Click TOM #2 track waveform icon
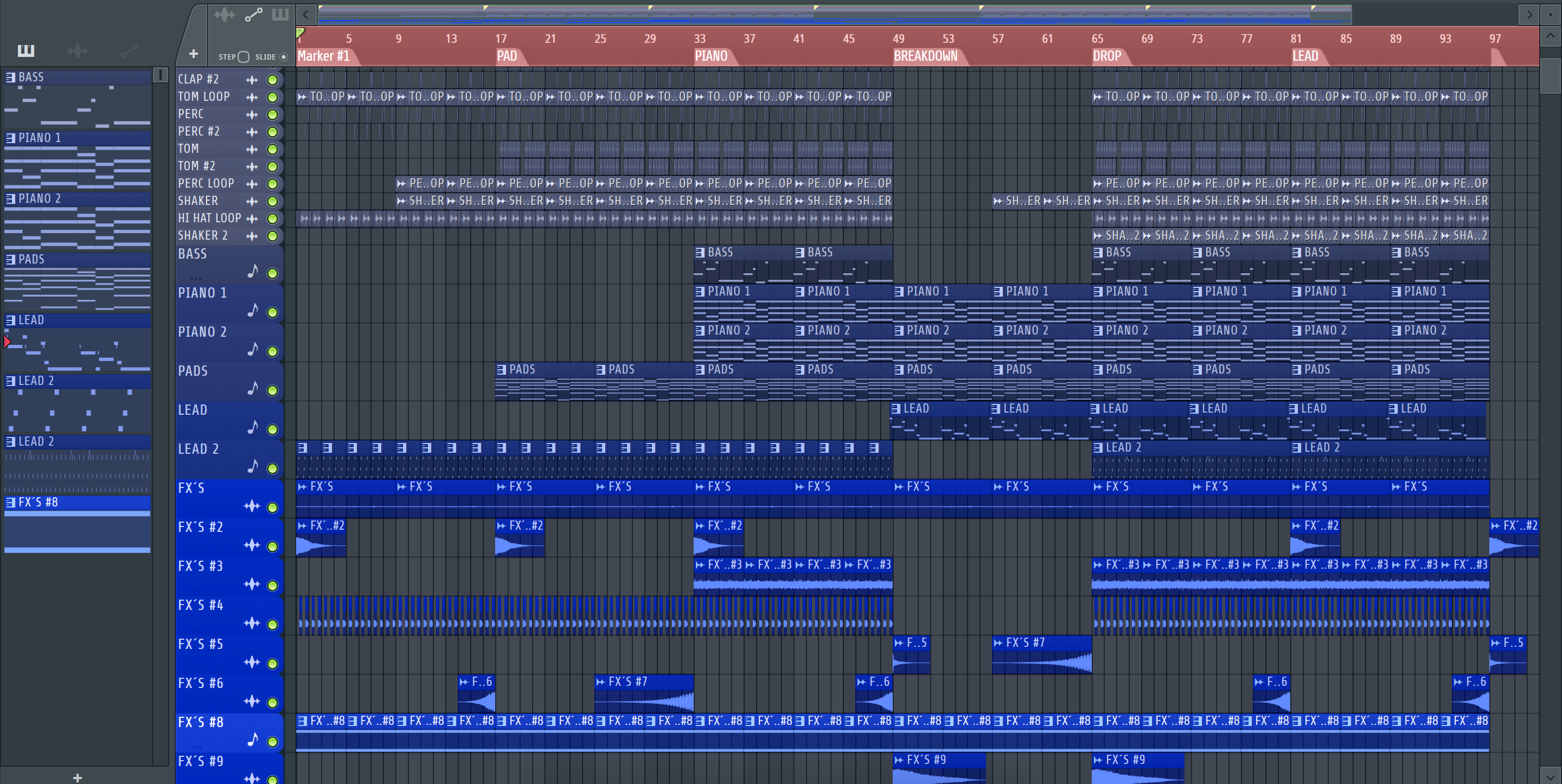Viewport: 1562px width, 784px height. coord(252,166)
